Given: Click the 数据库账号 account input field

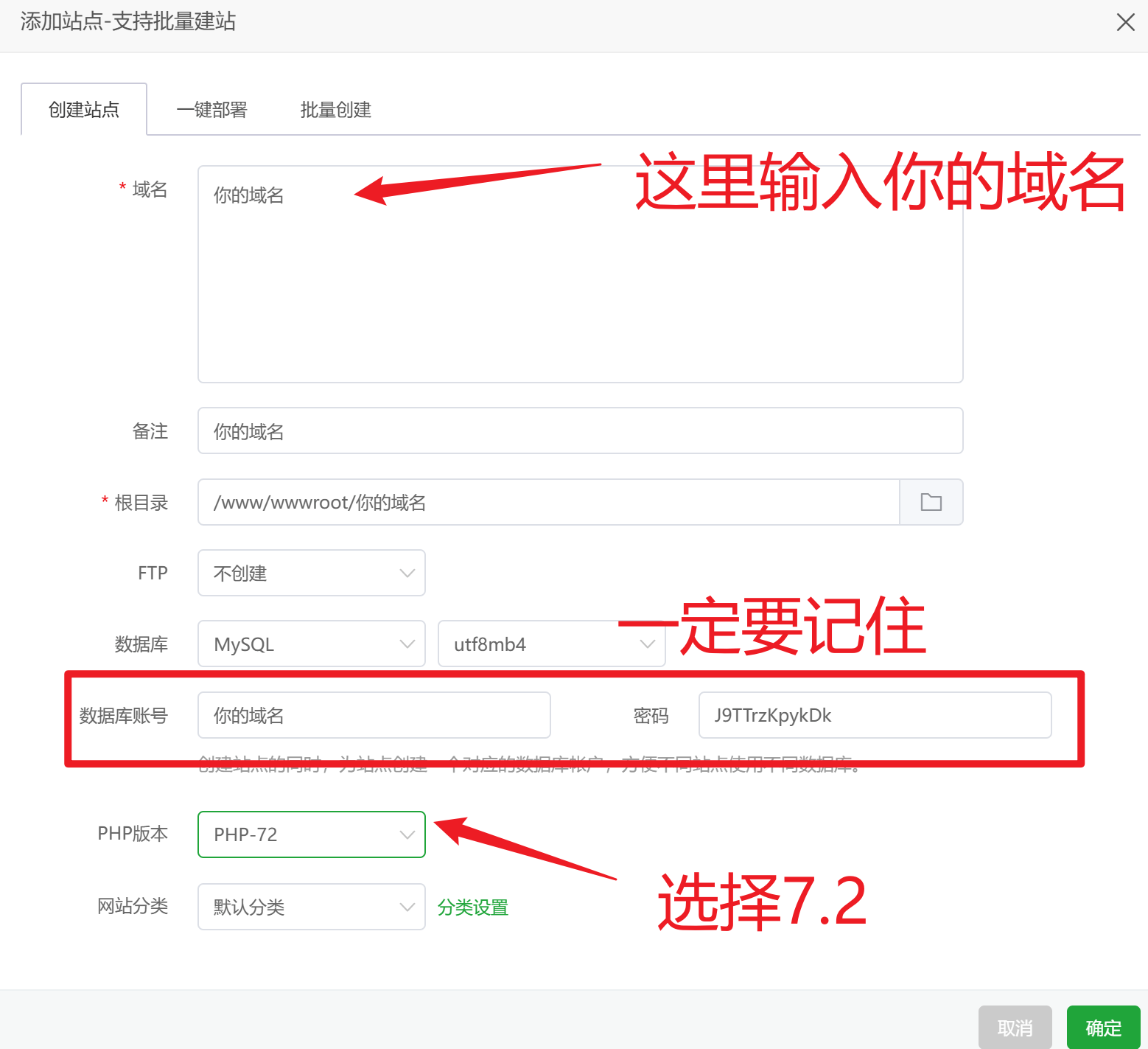Looking at the screenshot, I should [x=374, y=714].
